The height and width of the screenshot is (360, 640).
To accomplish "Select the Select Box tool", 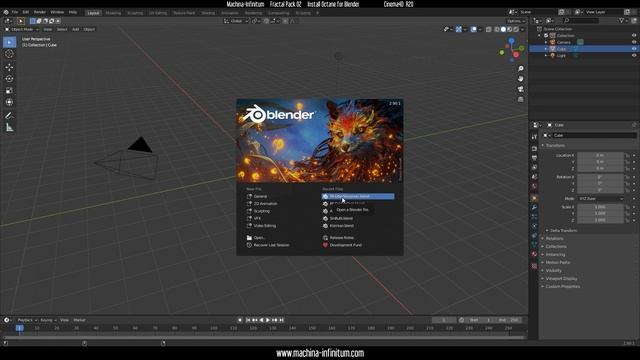I will [9, 42].
